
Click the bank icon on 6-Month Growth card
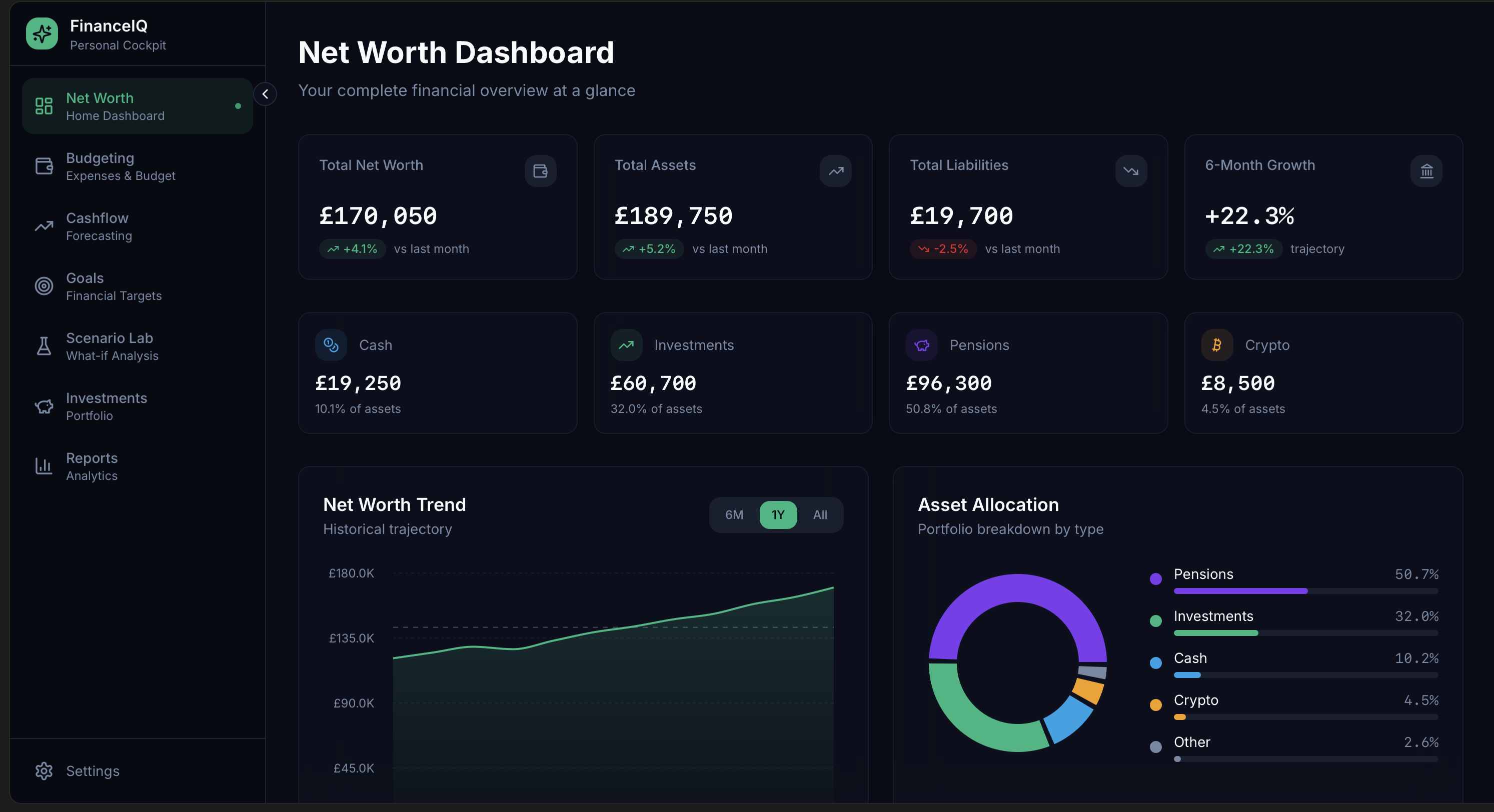click(x=1426, y=170)
